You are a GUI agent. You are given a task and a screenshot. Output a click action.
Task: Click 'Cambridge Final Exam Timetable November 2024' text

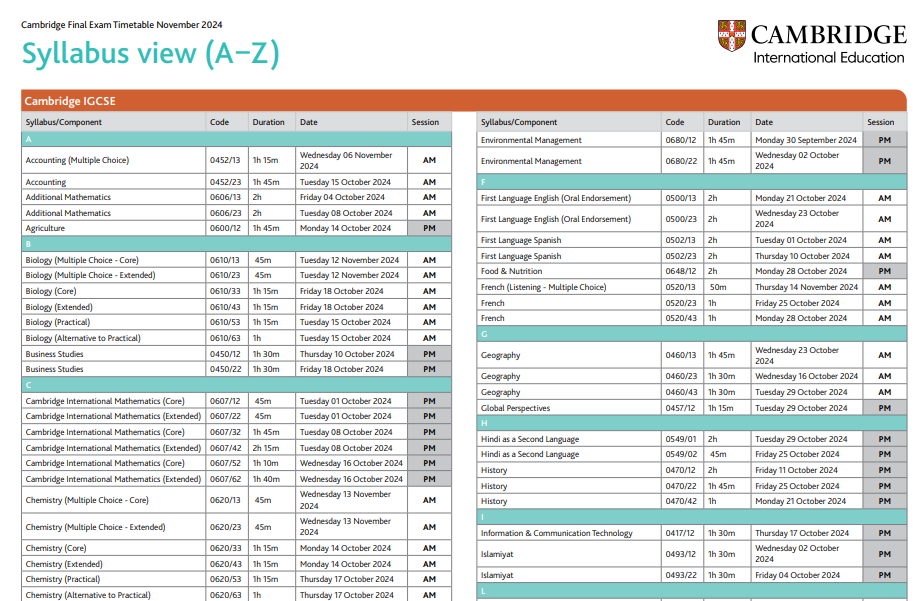(x=121, y=25)
